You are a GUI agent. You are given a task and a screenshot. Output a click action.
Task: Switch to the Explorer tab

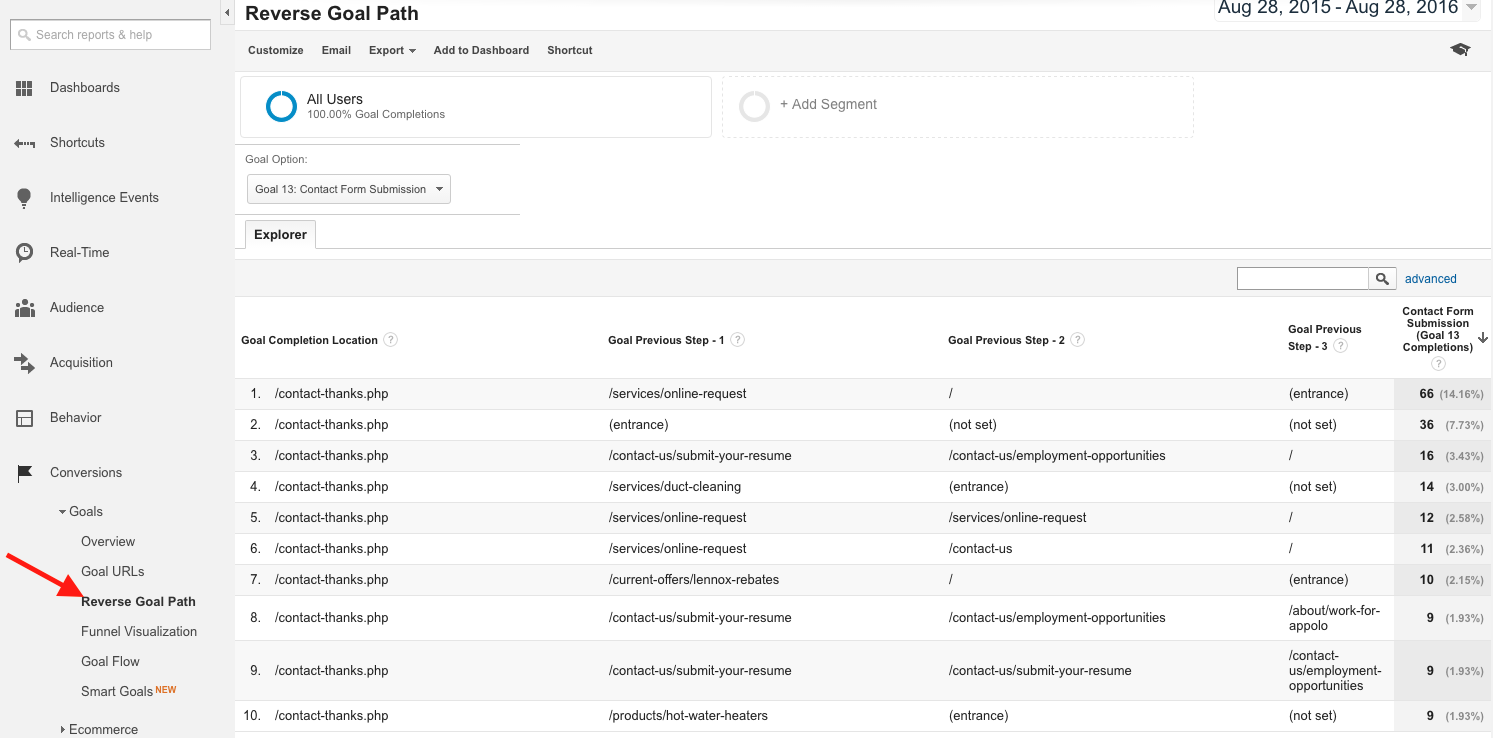point(279,234)
